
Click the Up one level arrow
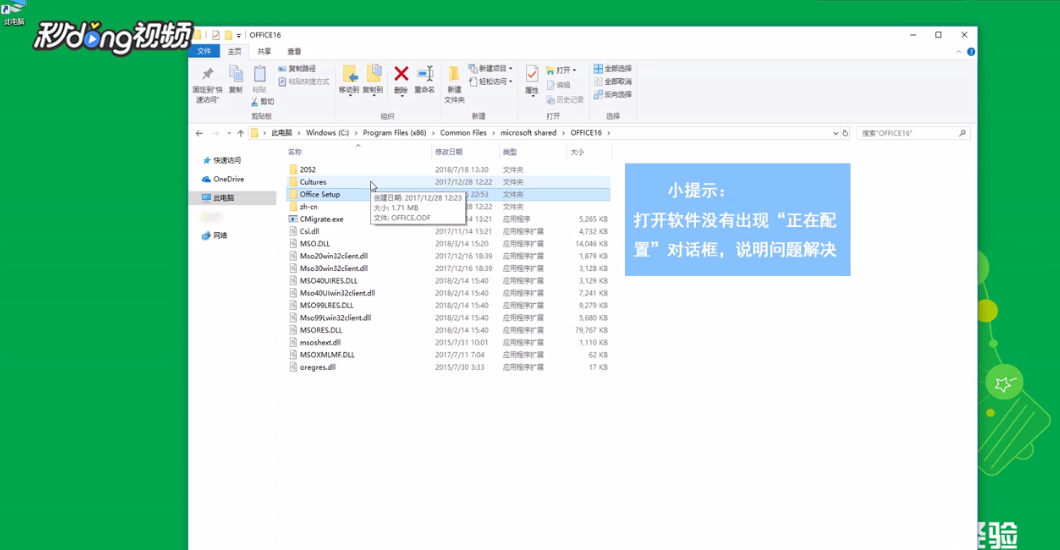point(241,133)
